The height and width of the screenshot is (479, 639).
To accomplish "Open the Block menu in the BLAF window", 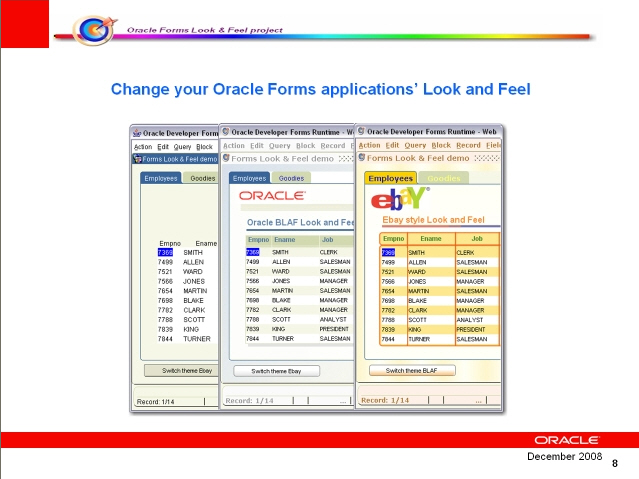I will pyautogui.click(x=306, y=146).
